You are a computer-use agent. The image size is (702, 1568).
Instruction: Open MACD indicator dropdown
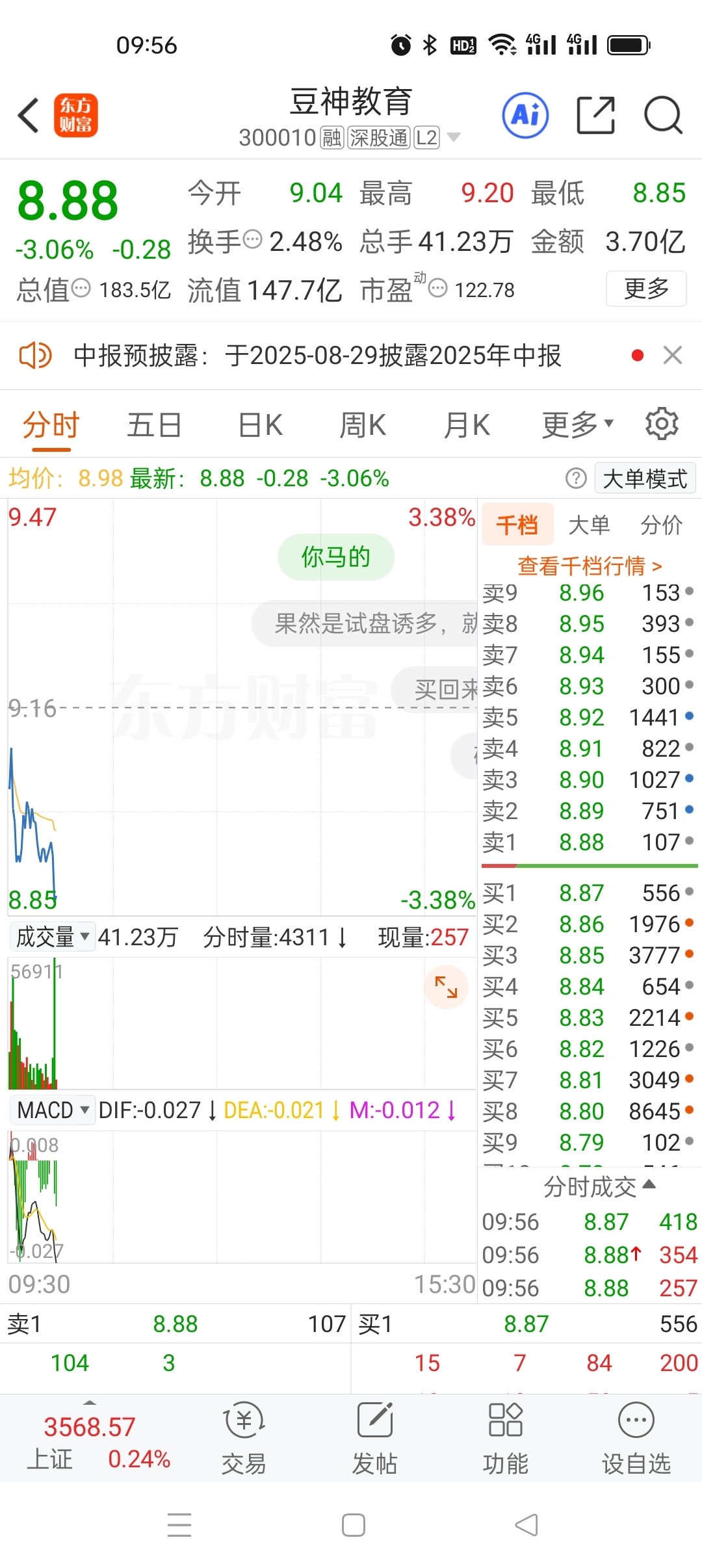tap(53, 1110)
